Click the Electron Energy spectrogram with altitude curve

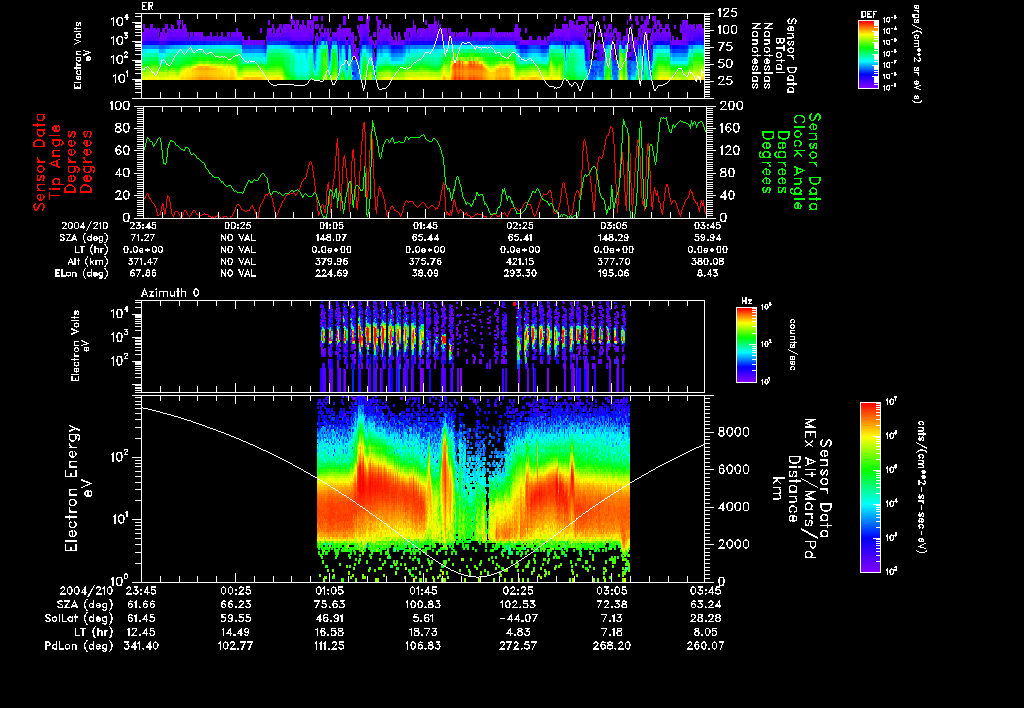coord(423,488)
